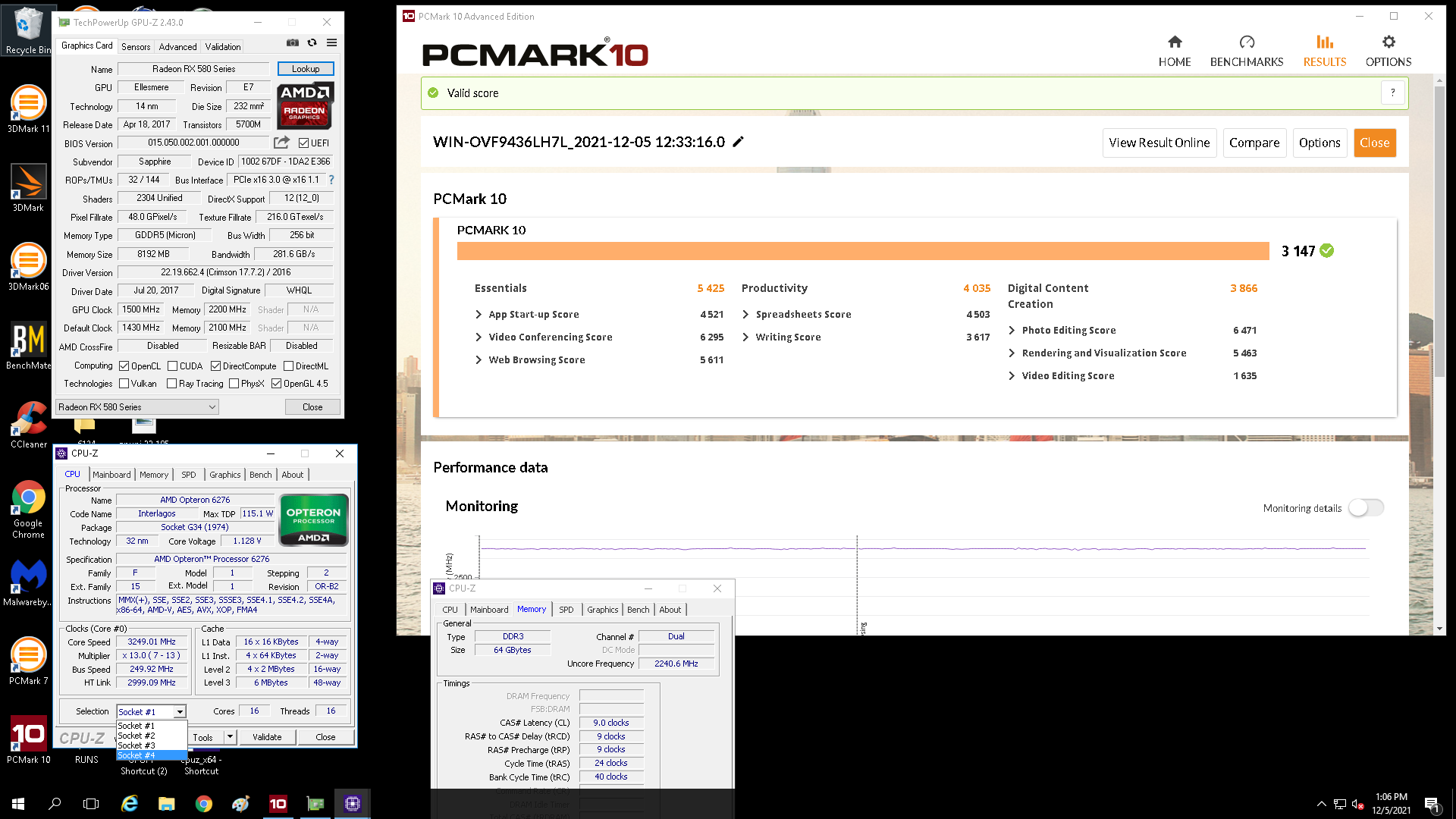
Task: Open GPU-Z hamburger menu
Action: click(331, 43)
